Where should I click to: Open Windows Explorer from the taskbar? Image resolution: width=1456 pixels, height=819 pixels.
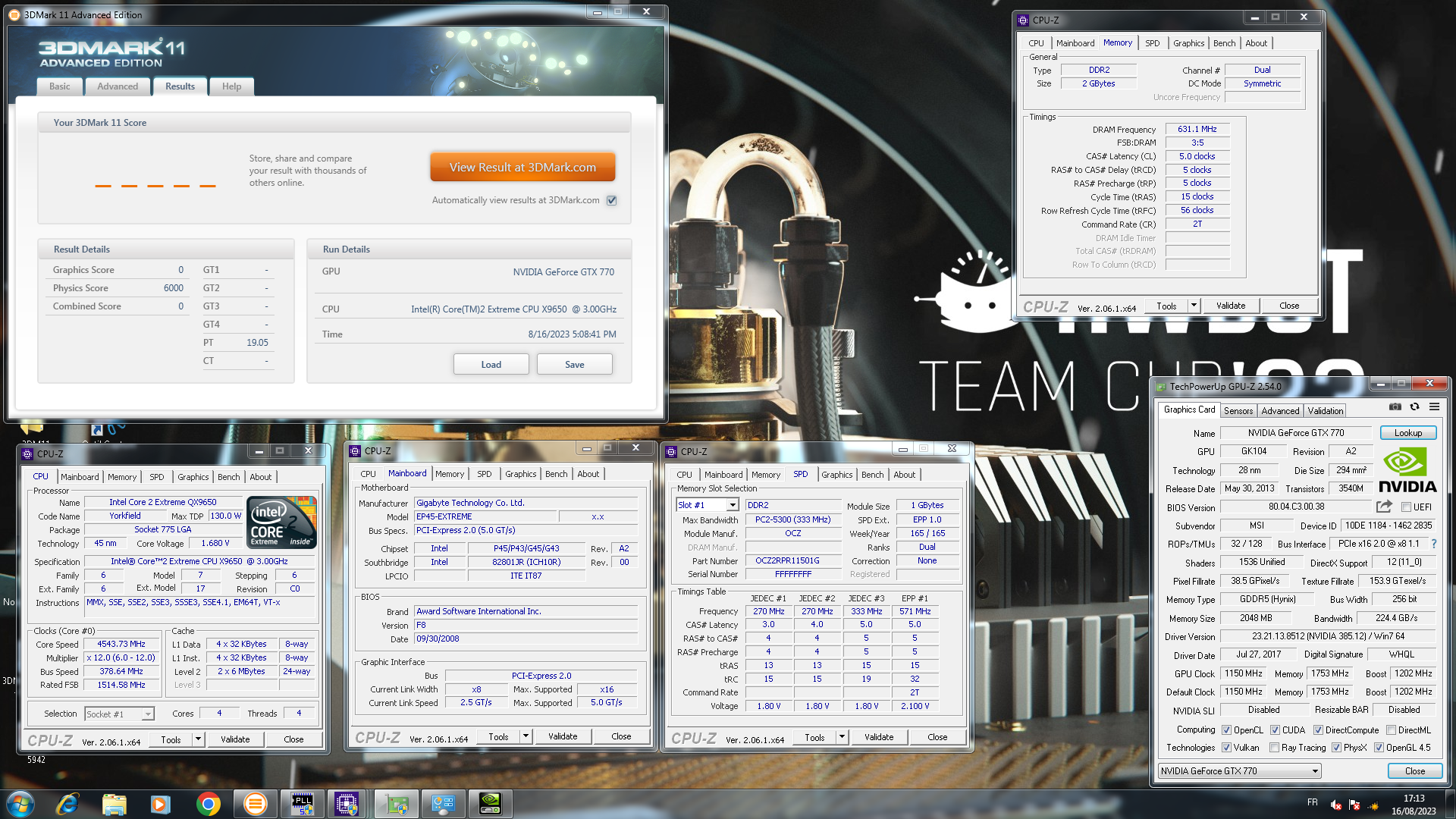click(x=114, y=804)
